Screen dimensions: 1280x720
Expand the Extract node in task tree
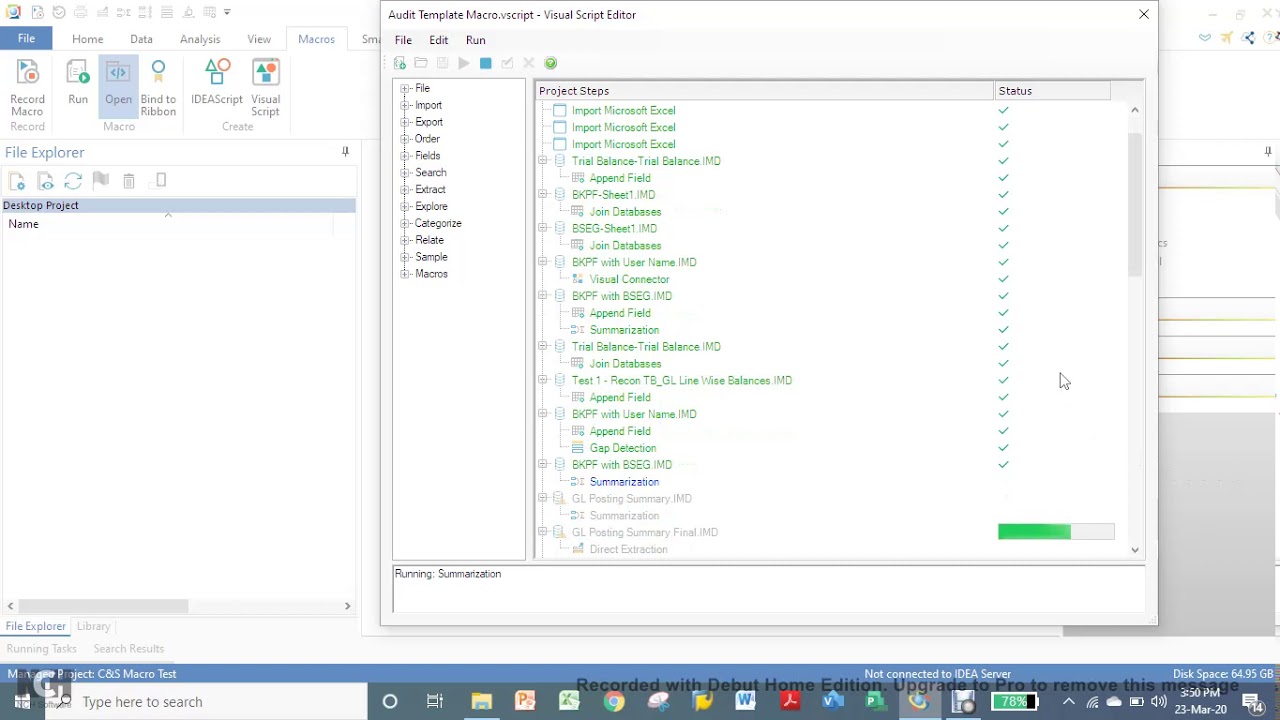405,189
